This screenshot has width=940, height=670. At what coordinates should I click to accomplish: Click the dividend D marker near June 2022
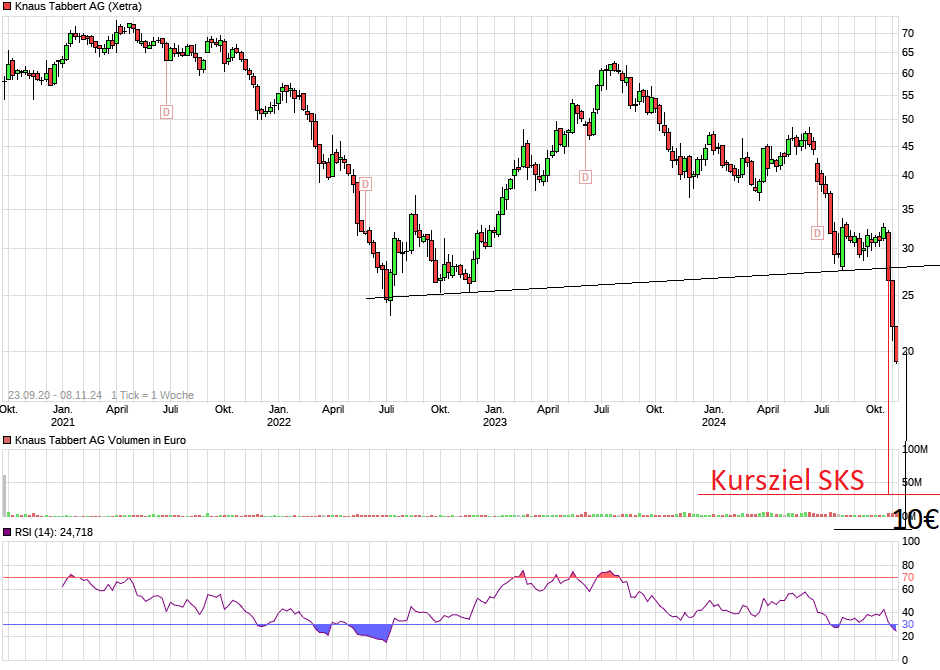(366, 184)
